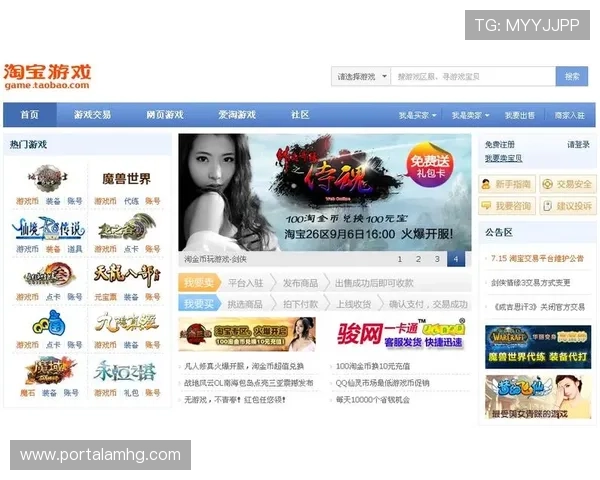Viewport: 600px width, 480px height.
Task: Switch to the 网页游戏 tab
Action: 165,115
